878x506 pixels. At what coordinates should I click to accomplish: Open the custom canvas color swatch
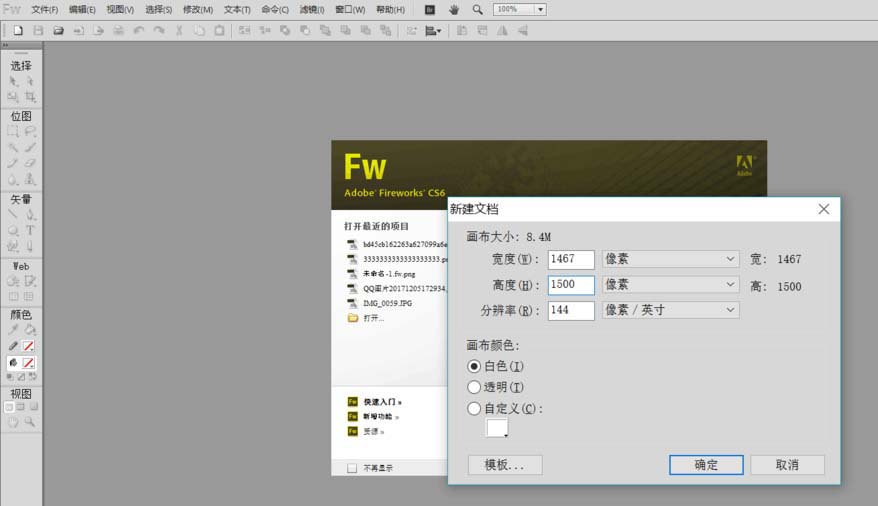click(497, 428)
